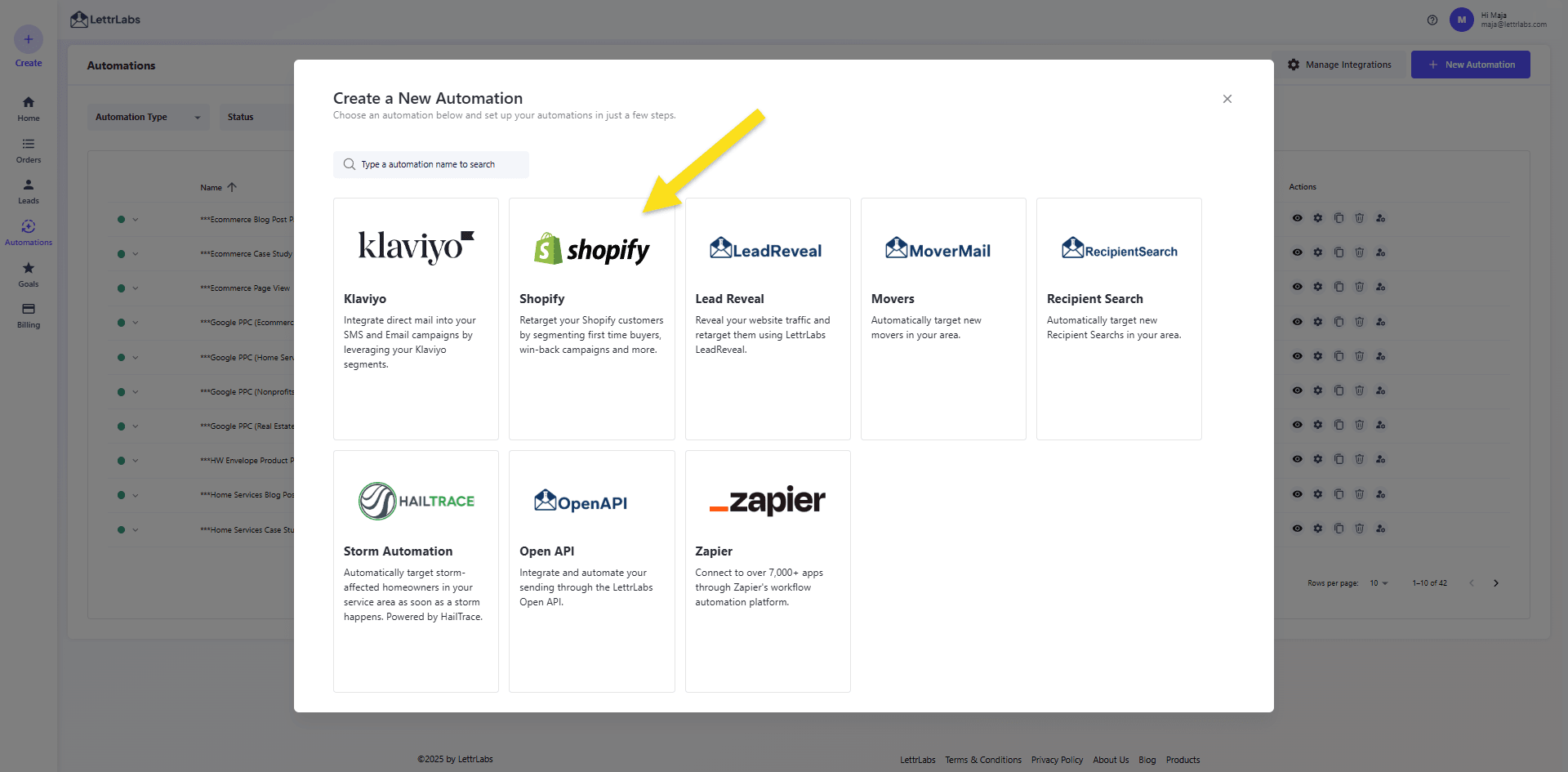
Task: Open settings gear for Ecommerce Blog Post row
Action: 1318,218
